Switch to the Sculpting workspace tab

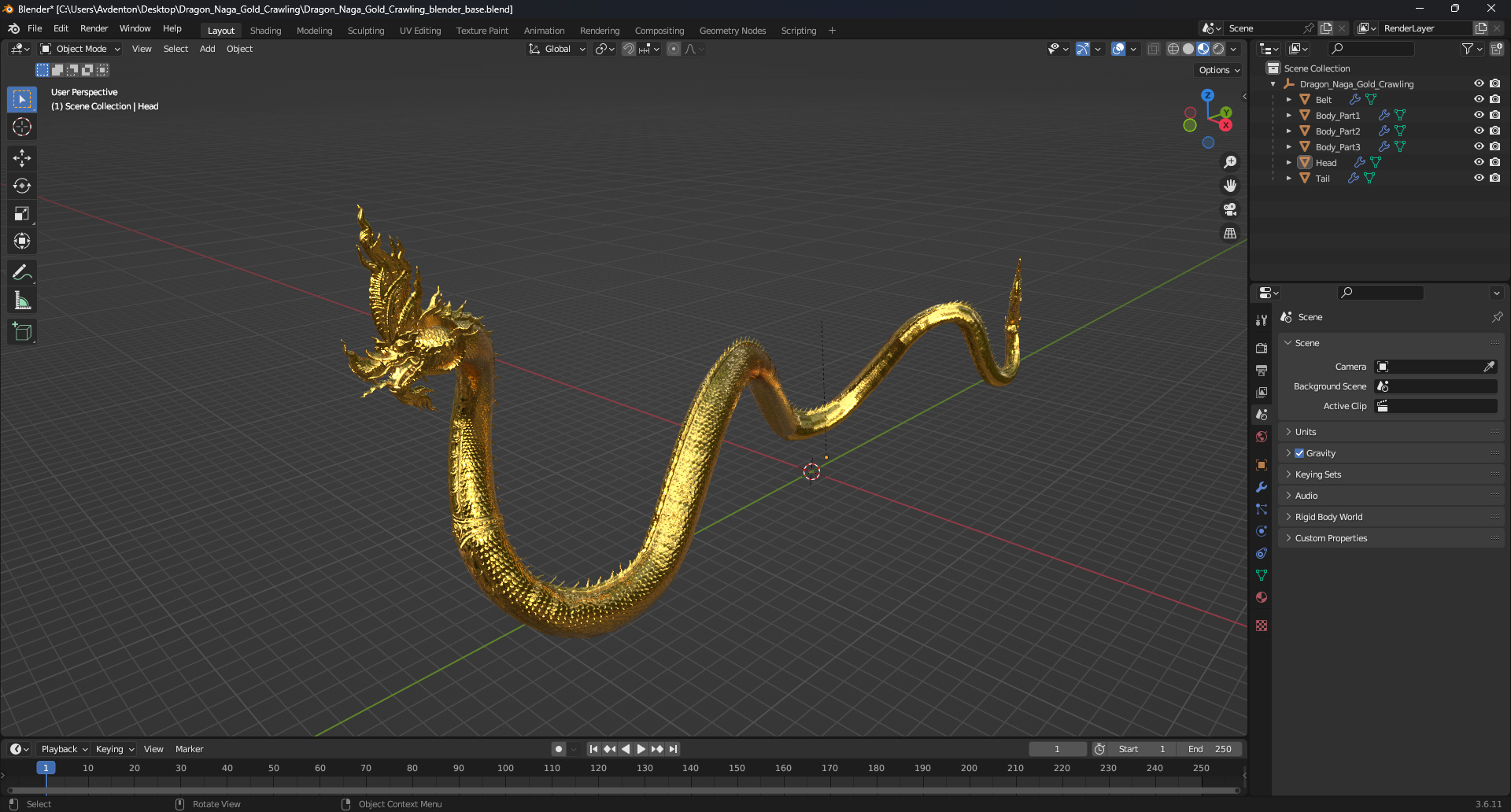click(366, 31)
